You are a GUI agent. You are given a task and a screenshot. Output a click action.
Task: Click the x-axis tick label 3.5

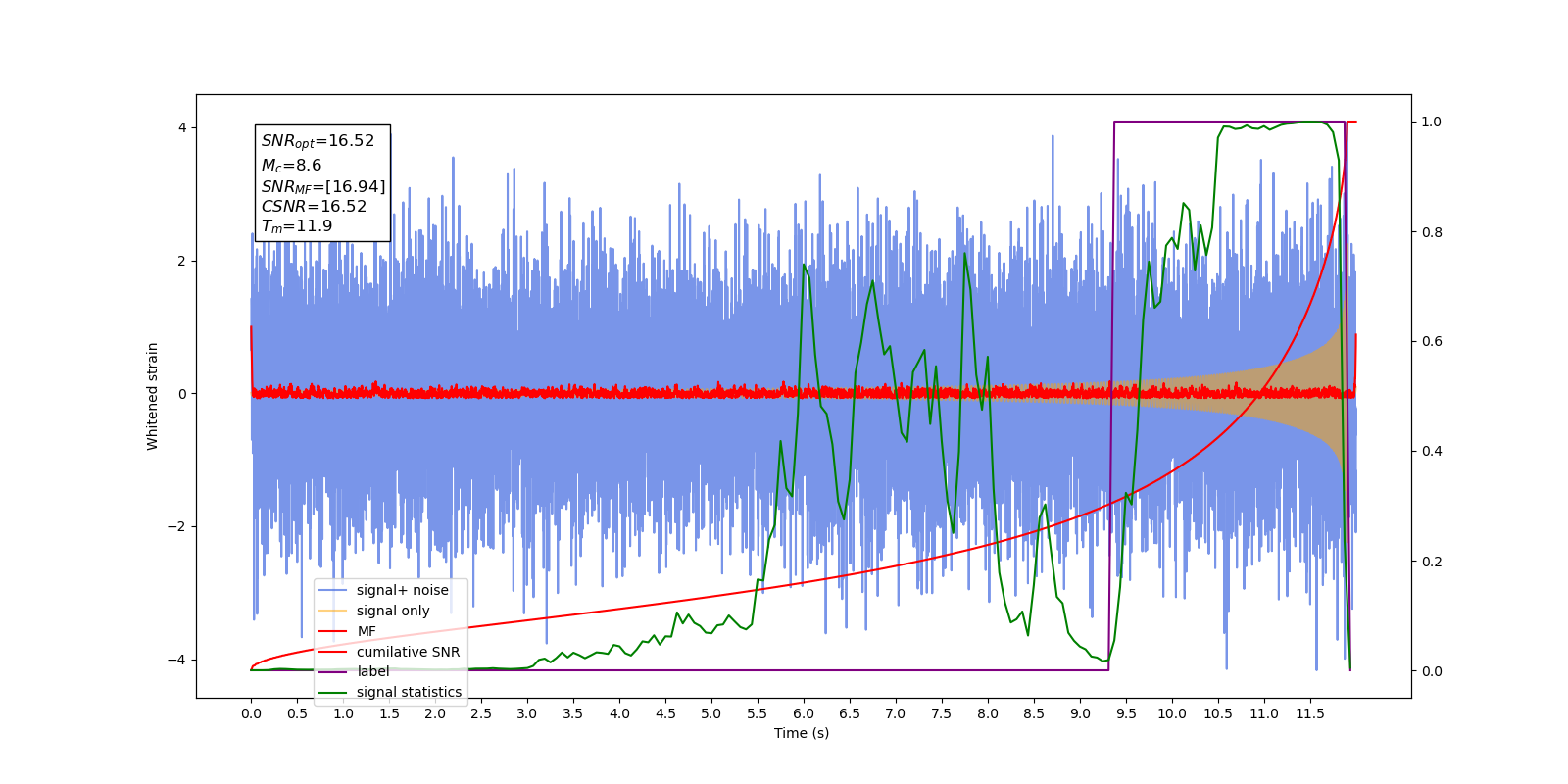[x=573, y=713]
